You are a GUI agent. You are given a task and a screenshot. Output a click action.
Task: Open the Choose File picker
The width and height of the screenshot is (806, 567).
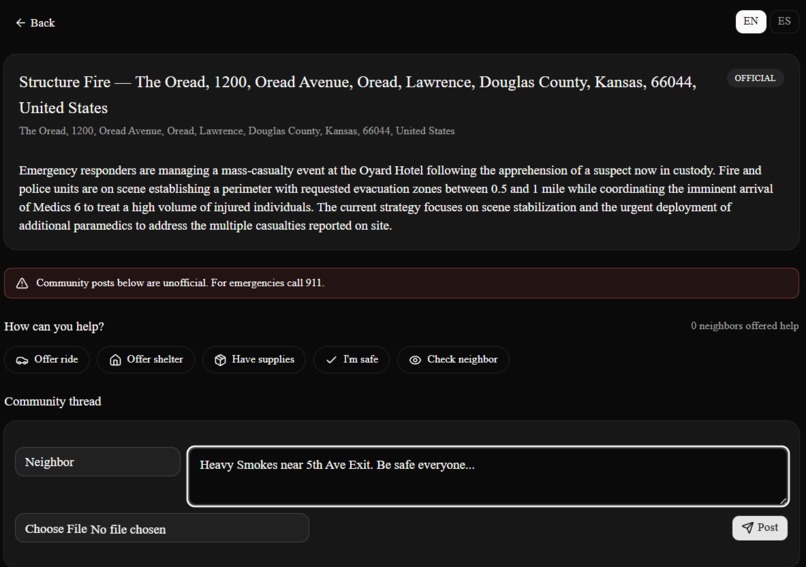162,528
